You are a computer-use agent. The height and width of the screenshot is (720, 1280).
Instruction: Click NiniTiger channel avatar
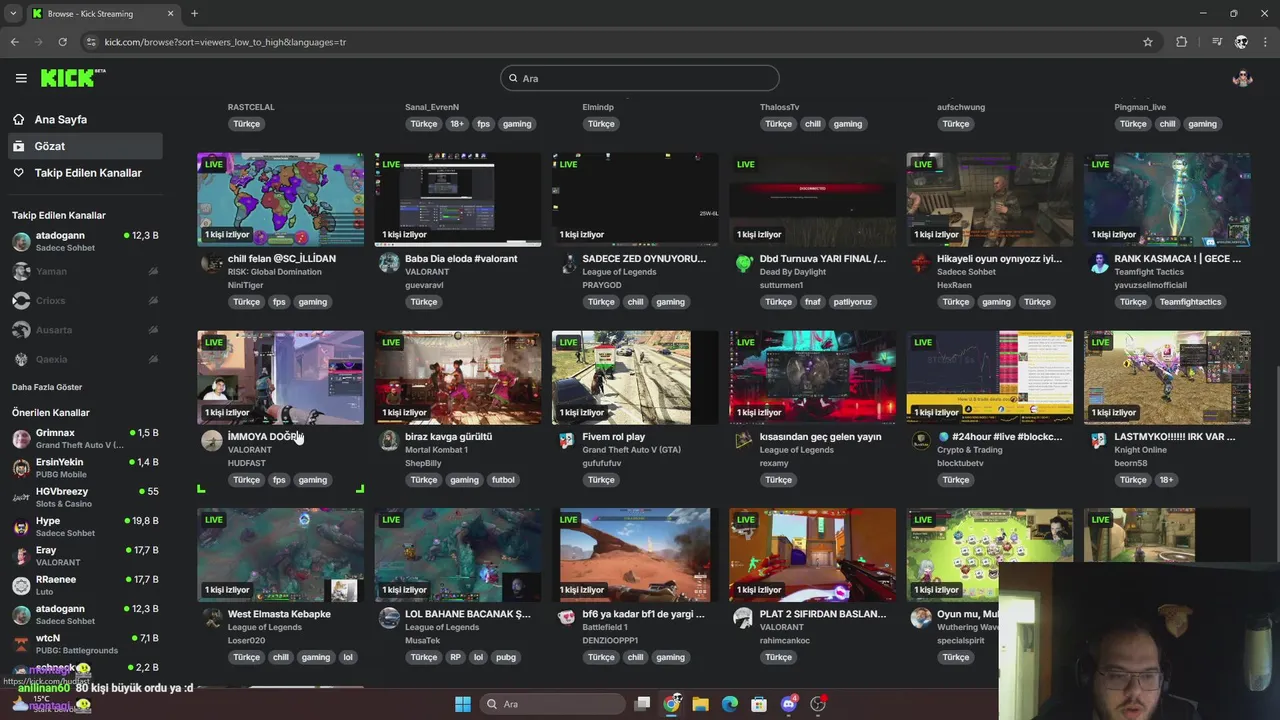pos(212,263)
